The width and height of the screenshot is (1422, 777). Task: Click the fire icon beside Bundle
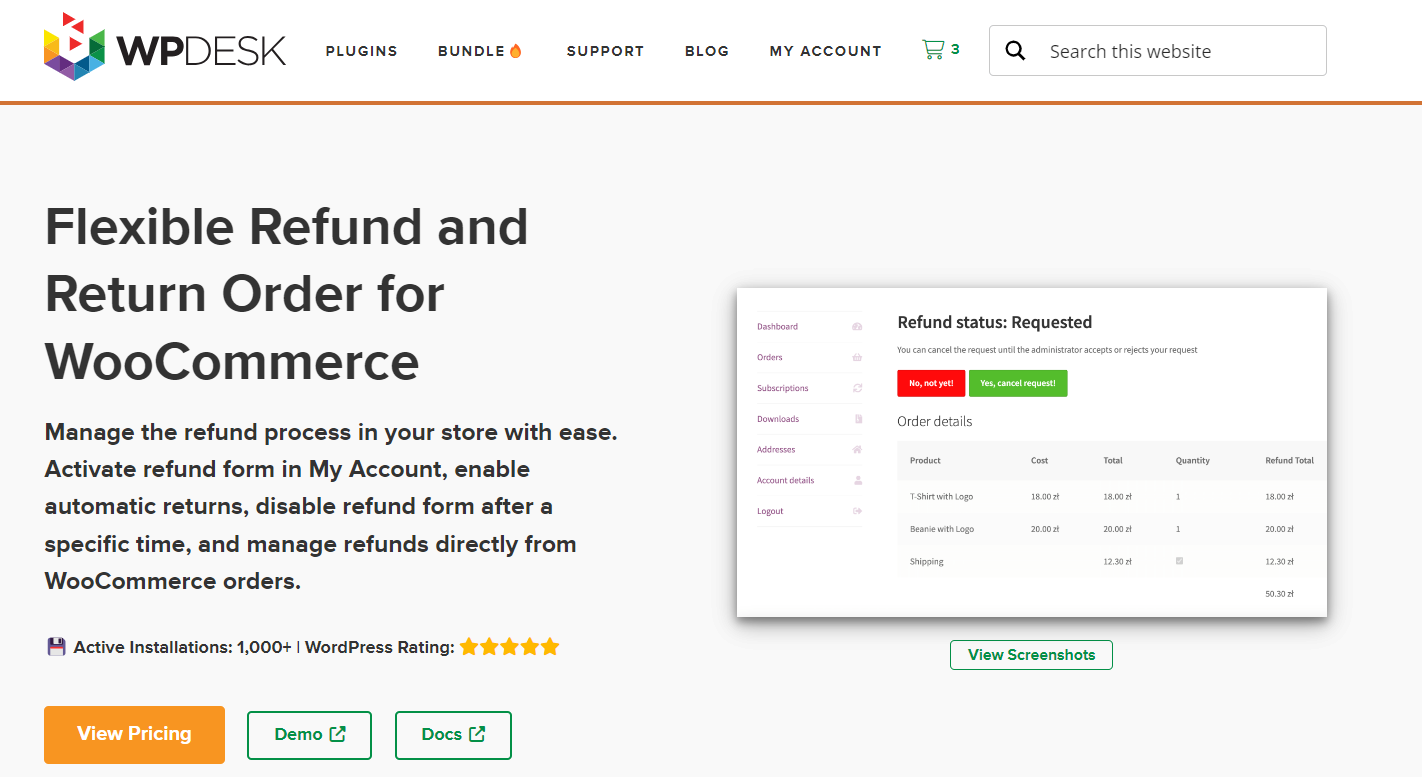[516, 50]
